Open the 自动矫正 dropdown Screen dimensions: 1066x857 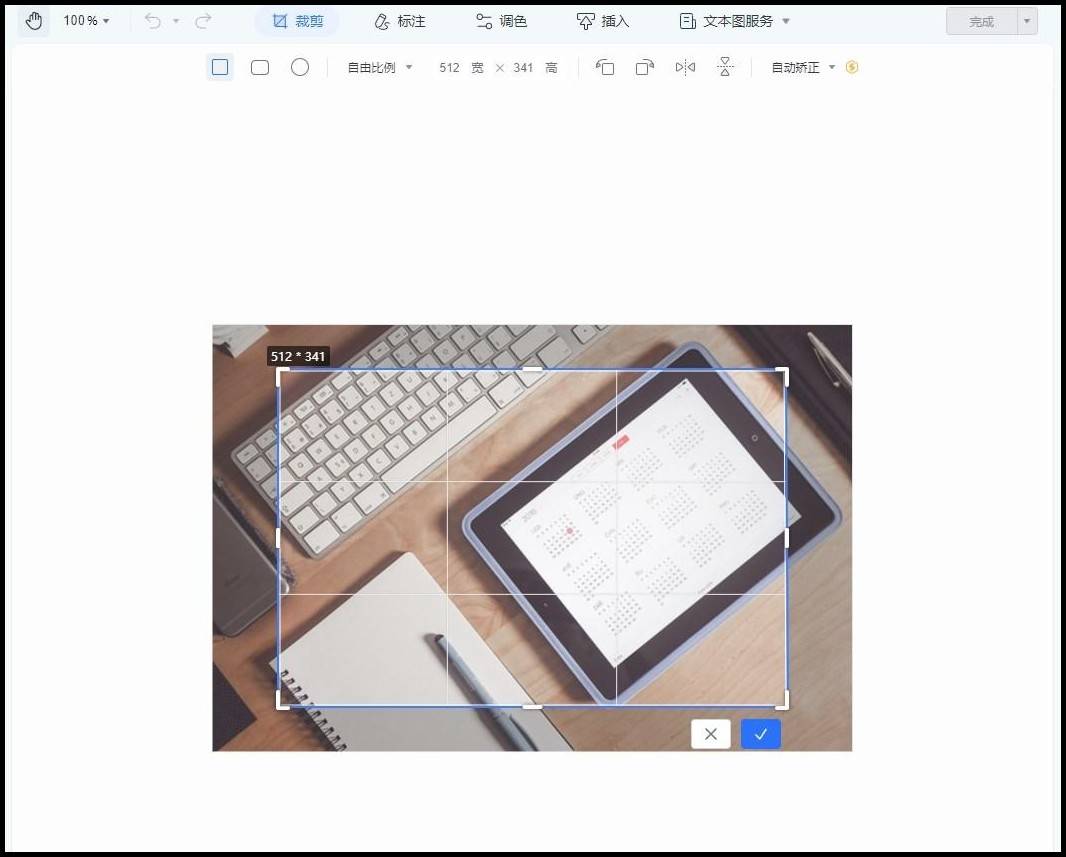pos(803,67)
